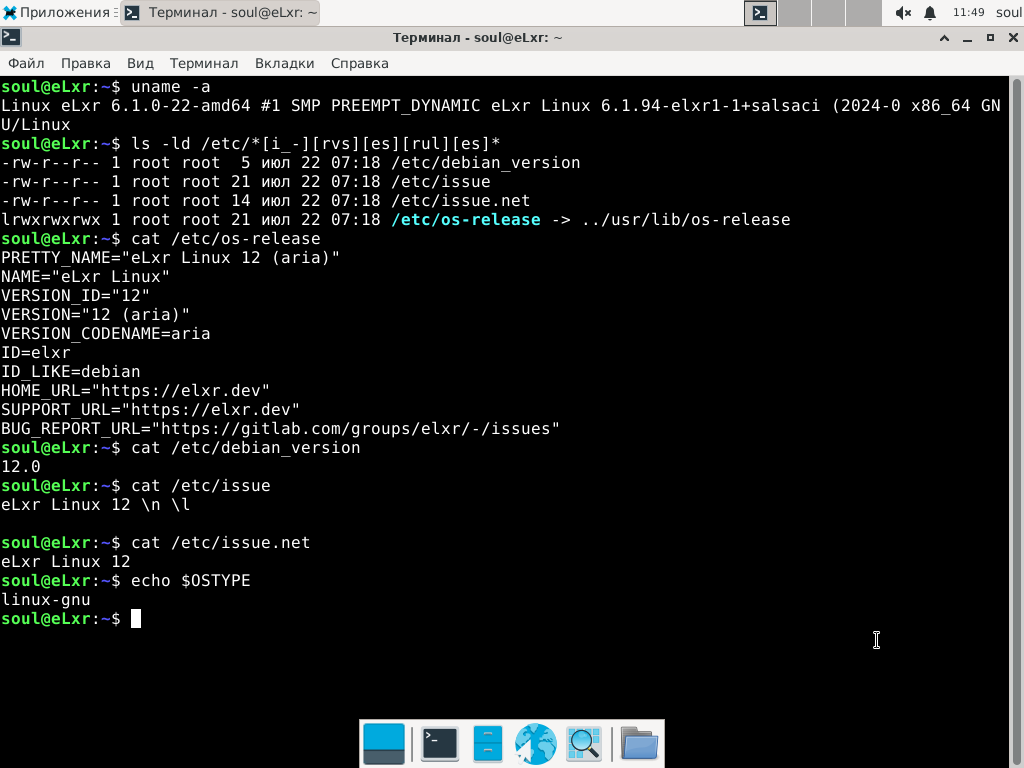
Task: Click the 12.0 debian version output
Action: click(20, 467)
